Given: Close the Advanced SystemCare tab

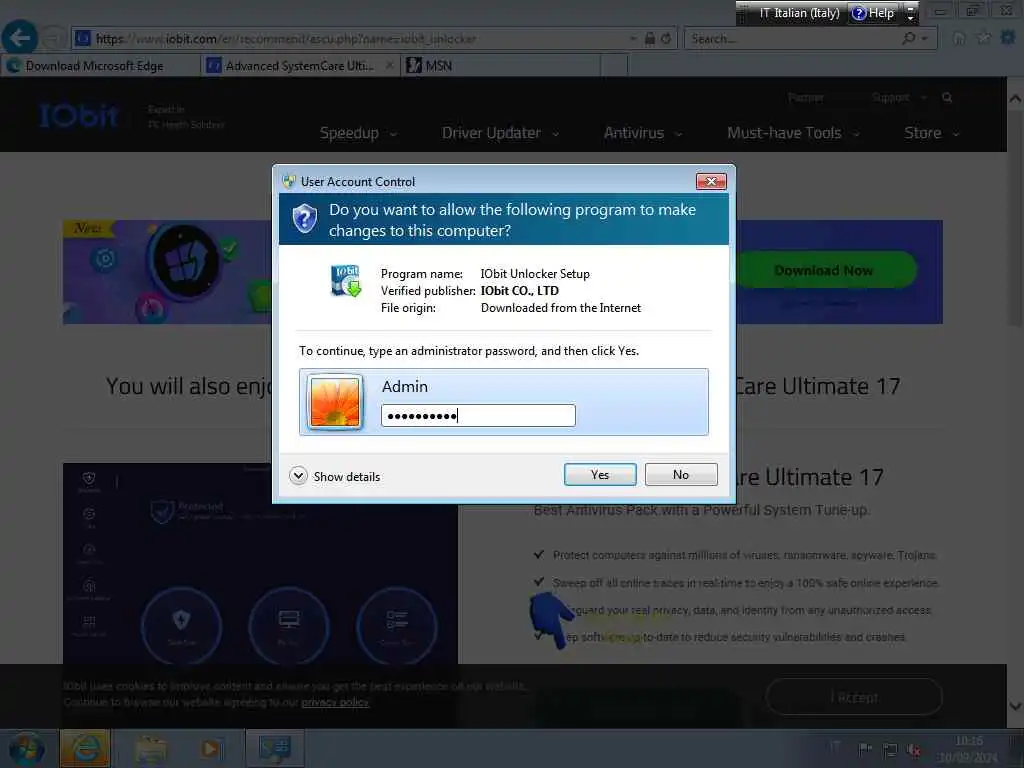Looking at the screenshot, I should click(x=390, y=65).
